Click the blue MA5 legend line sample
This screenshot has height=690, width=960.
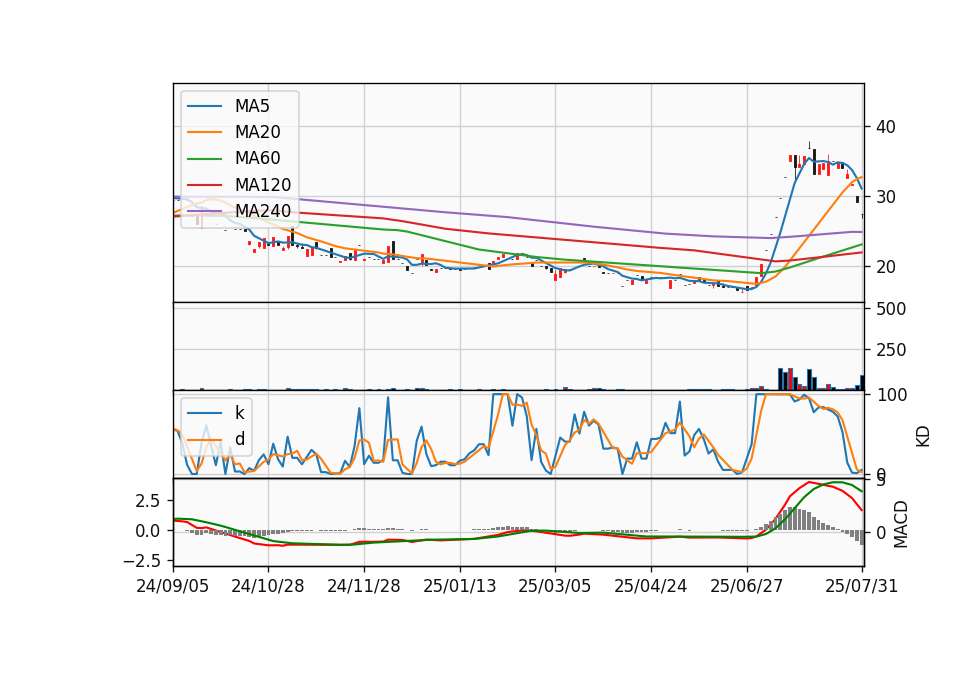click(204, 106)
